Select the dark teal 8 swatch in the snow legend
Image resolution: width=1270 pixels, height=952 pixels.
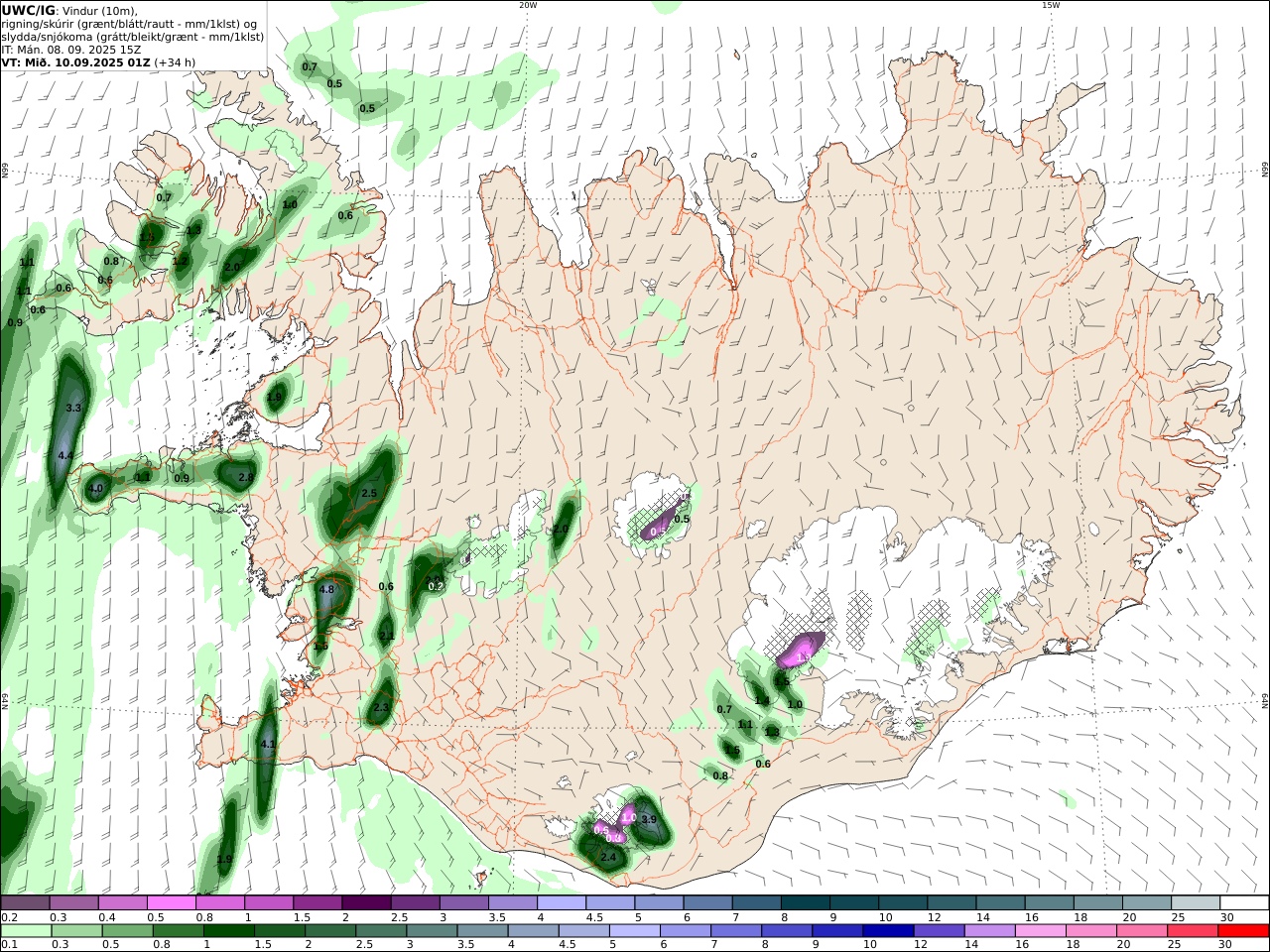coord(805,903)
